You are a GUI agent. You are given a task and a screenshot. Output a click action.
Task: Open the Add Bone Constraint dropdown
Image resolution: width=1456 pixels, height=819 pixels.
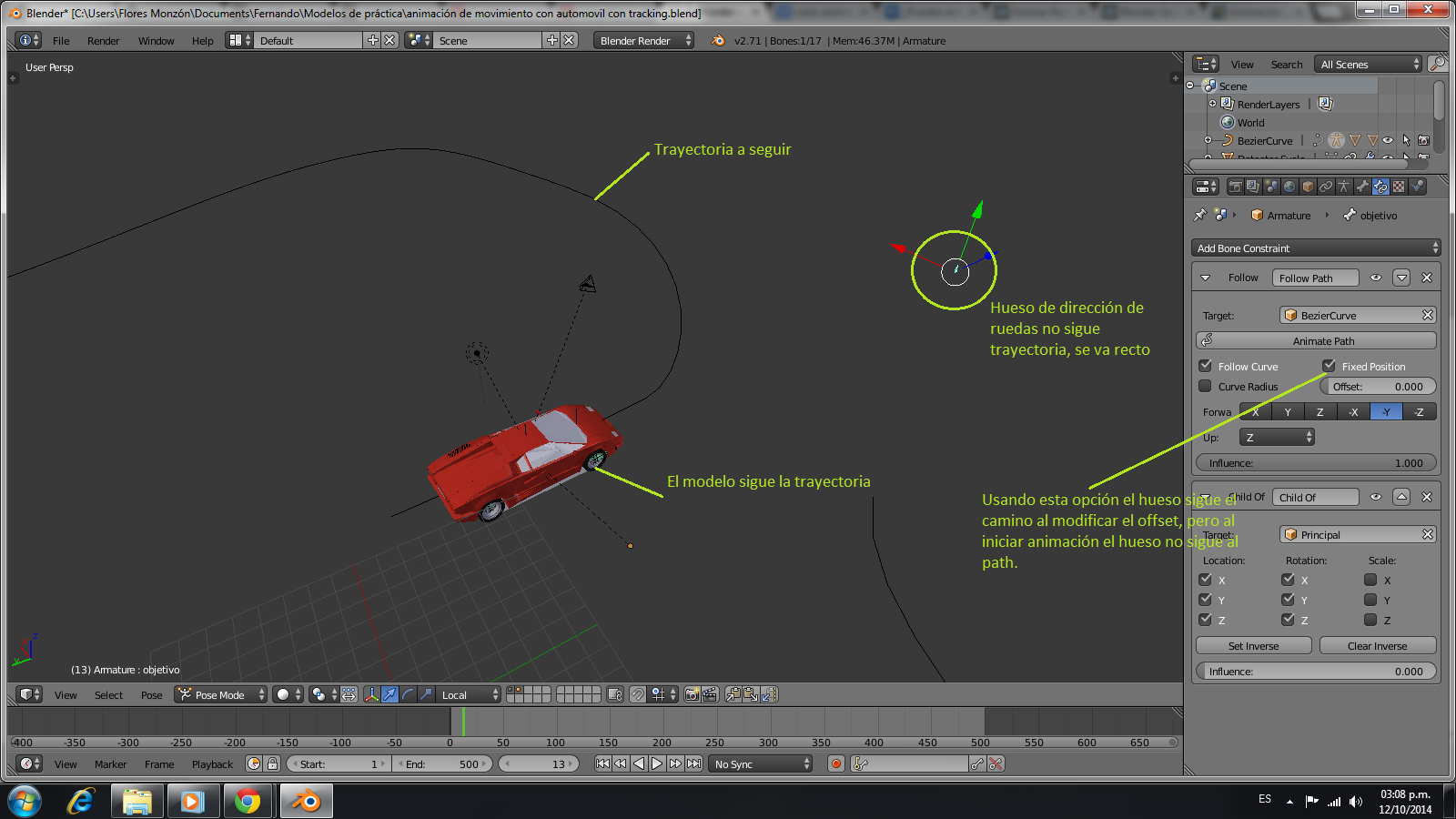tap(1315, 248)
